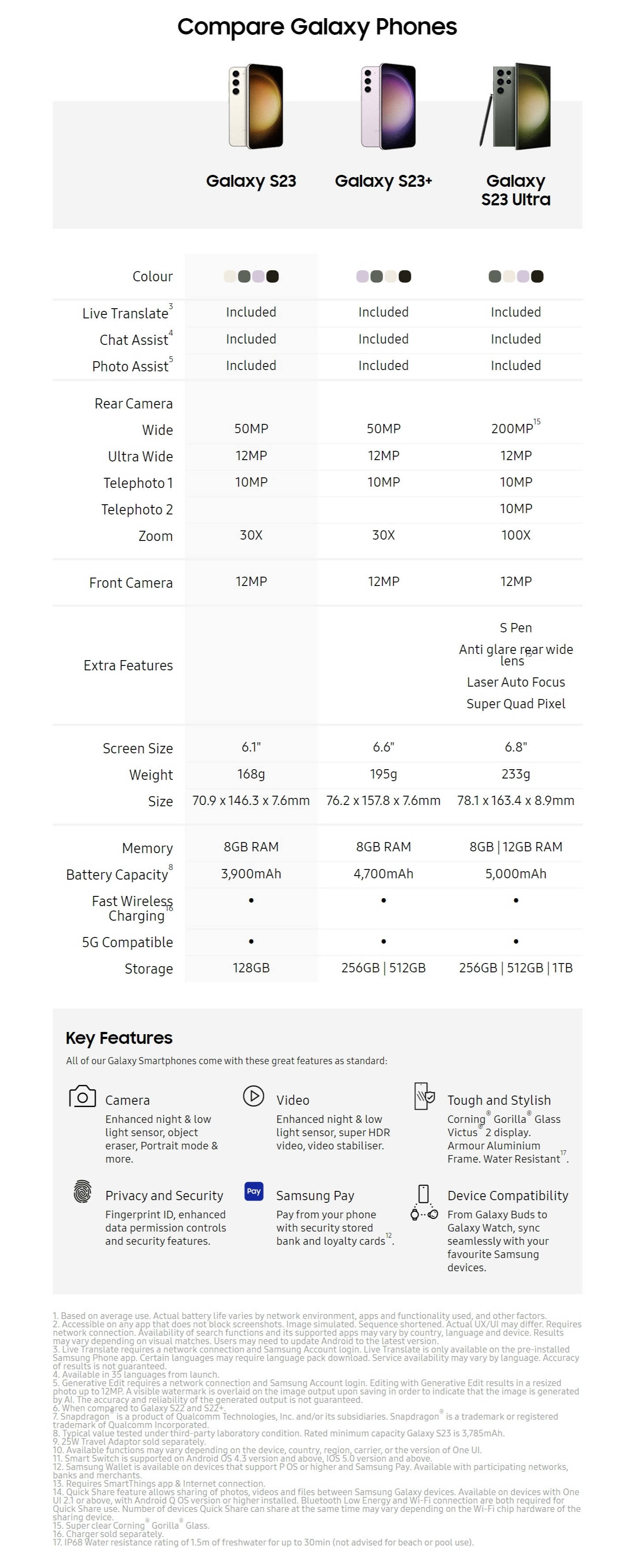Pick the green colour swatch for Galaxy S23+
This screenshot has height=1568, width=632.
click(376, 276)
